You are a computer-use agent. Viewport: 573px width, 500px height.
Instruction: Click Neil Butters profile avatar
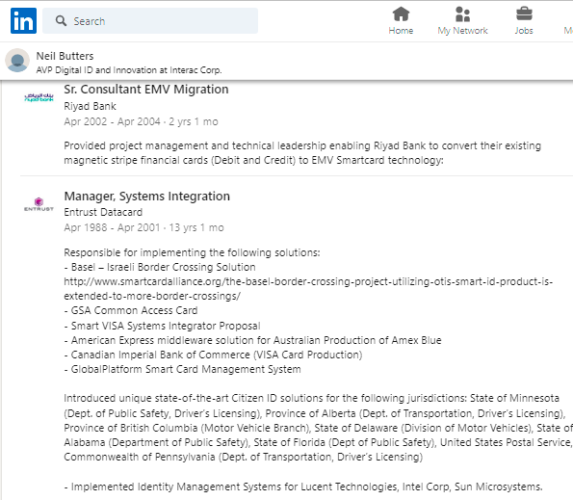click(17, 61)
